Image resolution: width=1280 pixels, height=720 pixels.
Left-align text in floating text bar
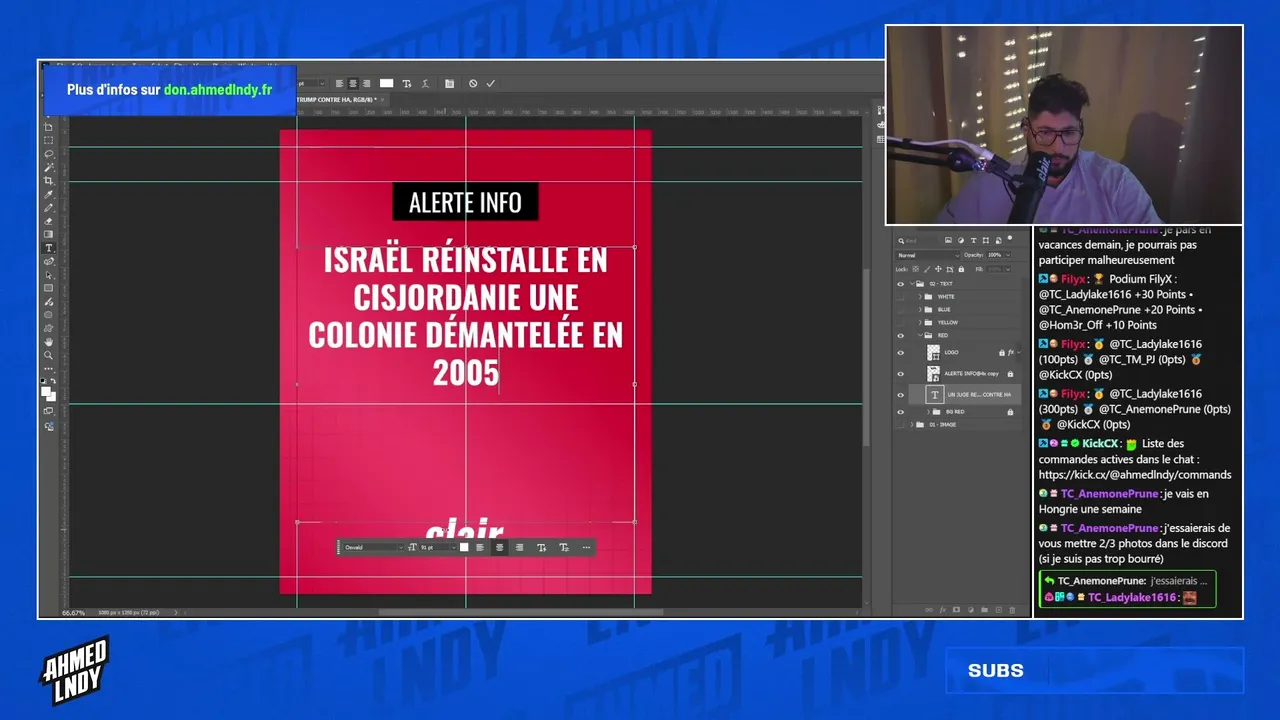point(480,547)
